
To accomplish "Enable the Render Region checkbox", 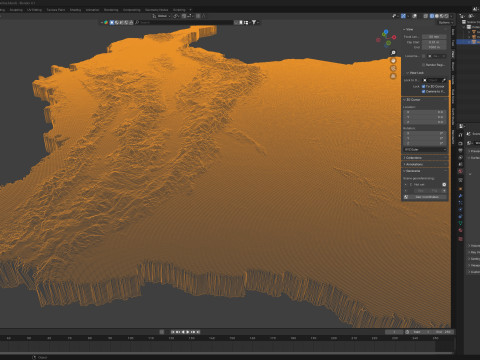I will pos(424,65).
